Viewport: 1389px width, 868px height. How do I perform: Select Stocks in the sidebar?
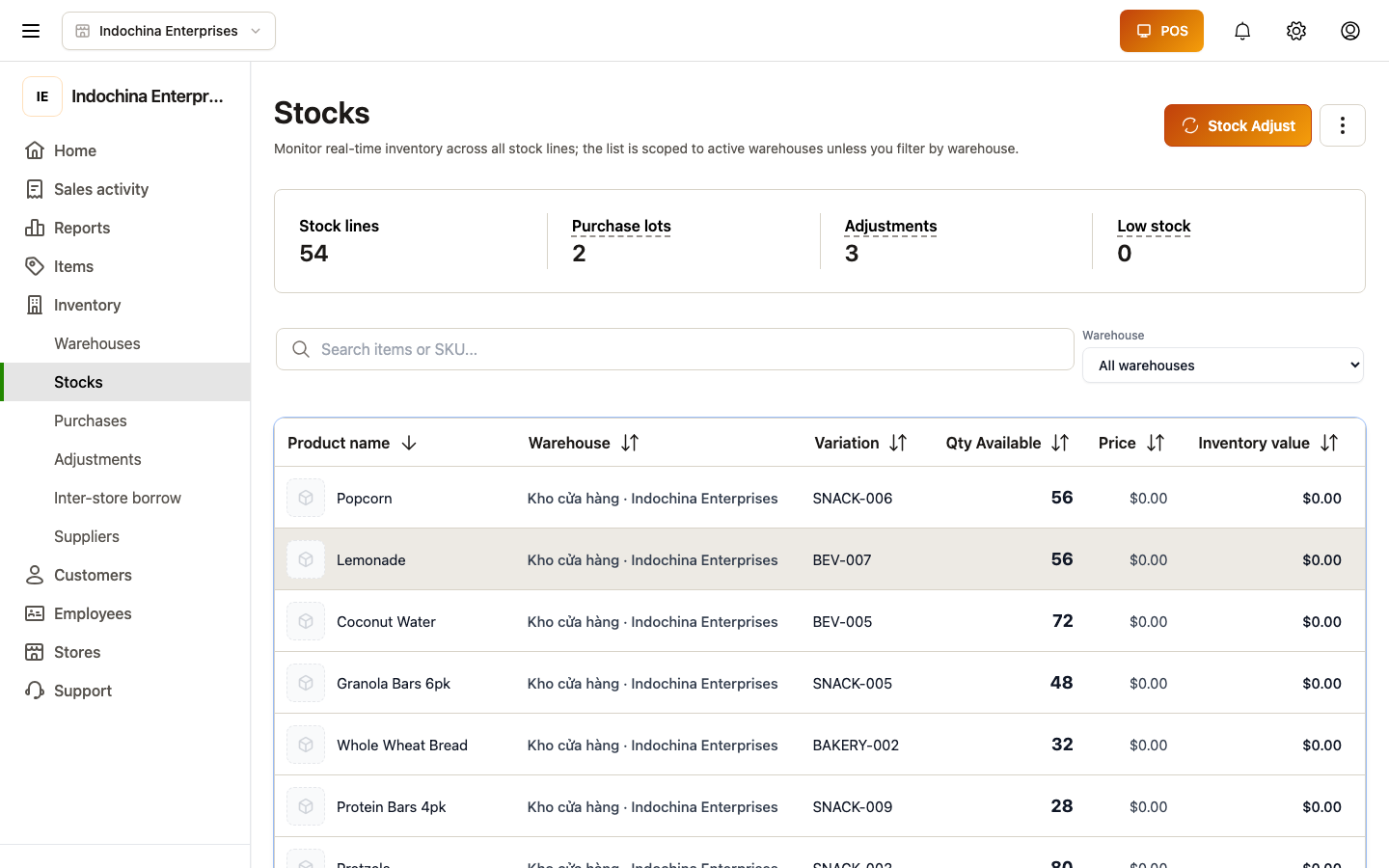(x=125, y=382)
